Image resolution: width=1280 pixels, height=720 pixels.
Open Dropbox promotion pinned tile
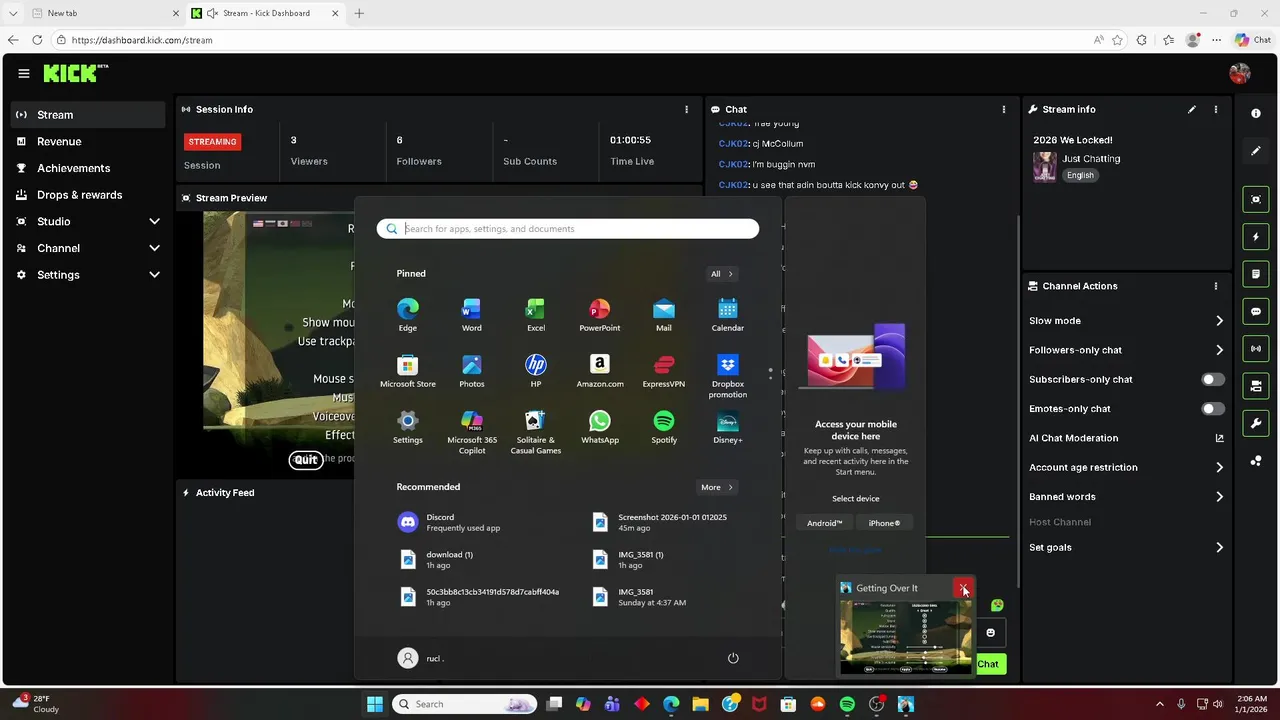pyautogui.click(x=728, y=375)
